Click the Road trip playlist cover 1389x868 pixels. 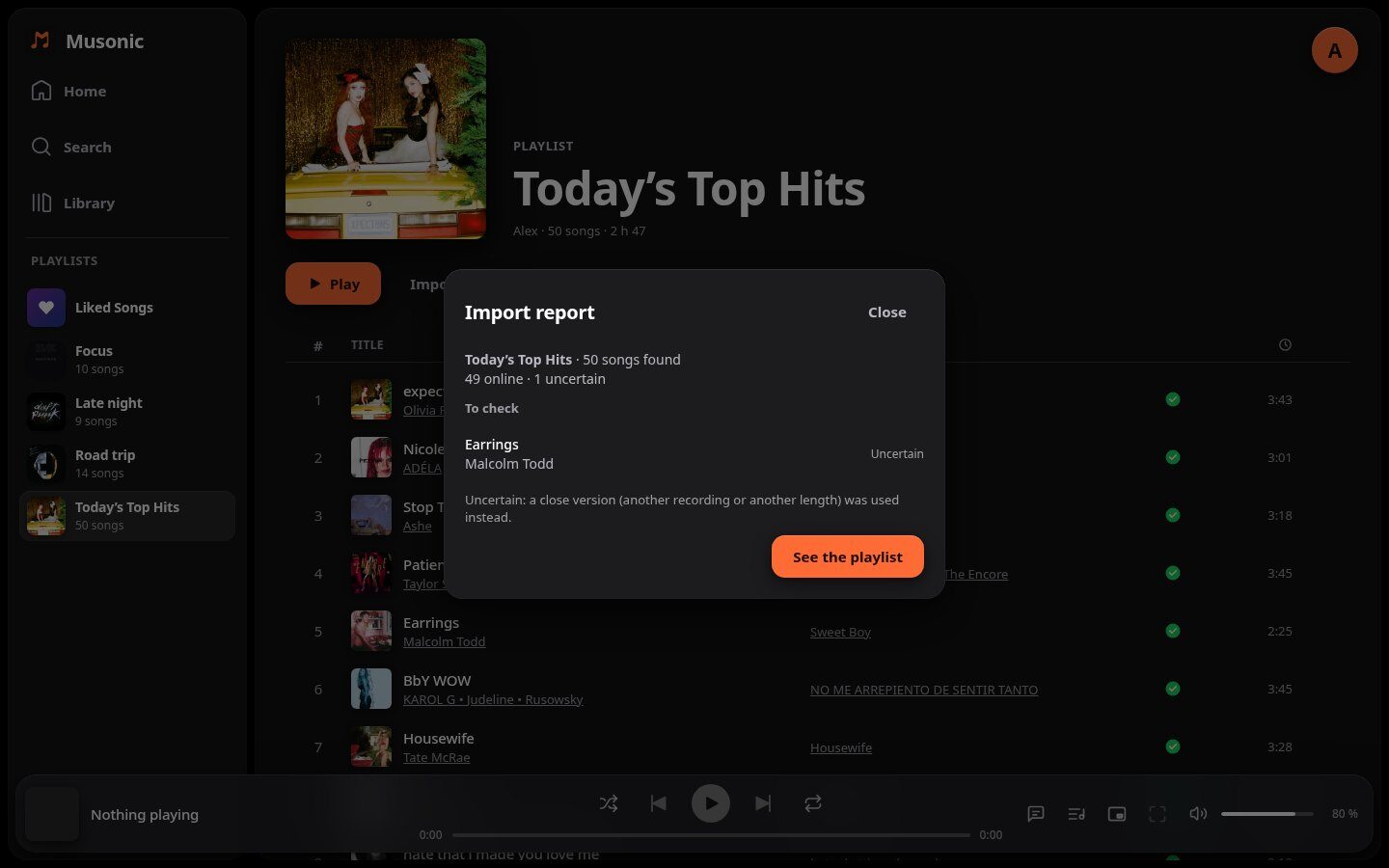click(x=46, y=464)
